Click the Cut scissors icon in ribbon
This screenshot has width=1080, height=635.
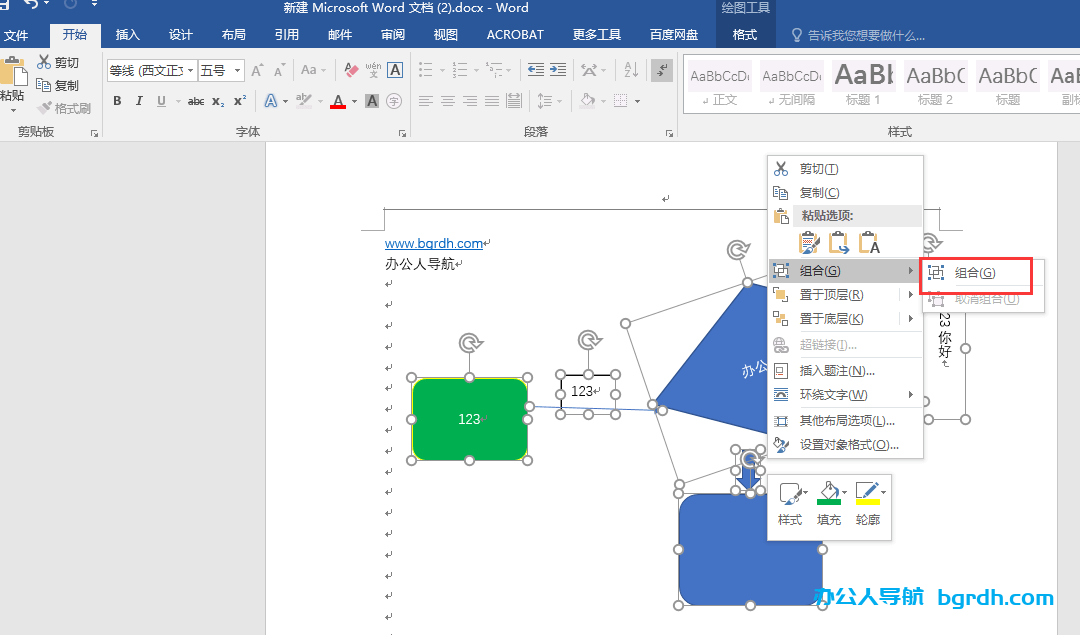coord(45,63)
